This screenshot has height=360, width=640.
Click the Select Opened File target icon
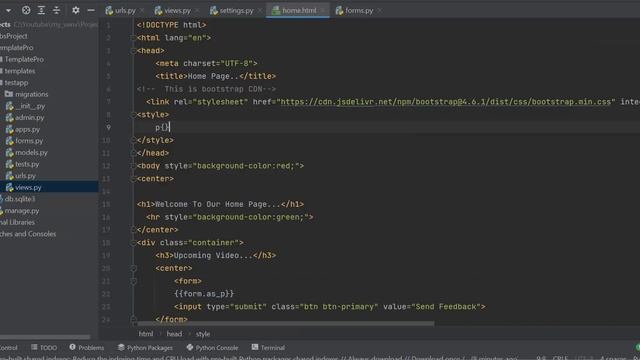(26, 10)
